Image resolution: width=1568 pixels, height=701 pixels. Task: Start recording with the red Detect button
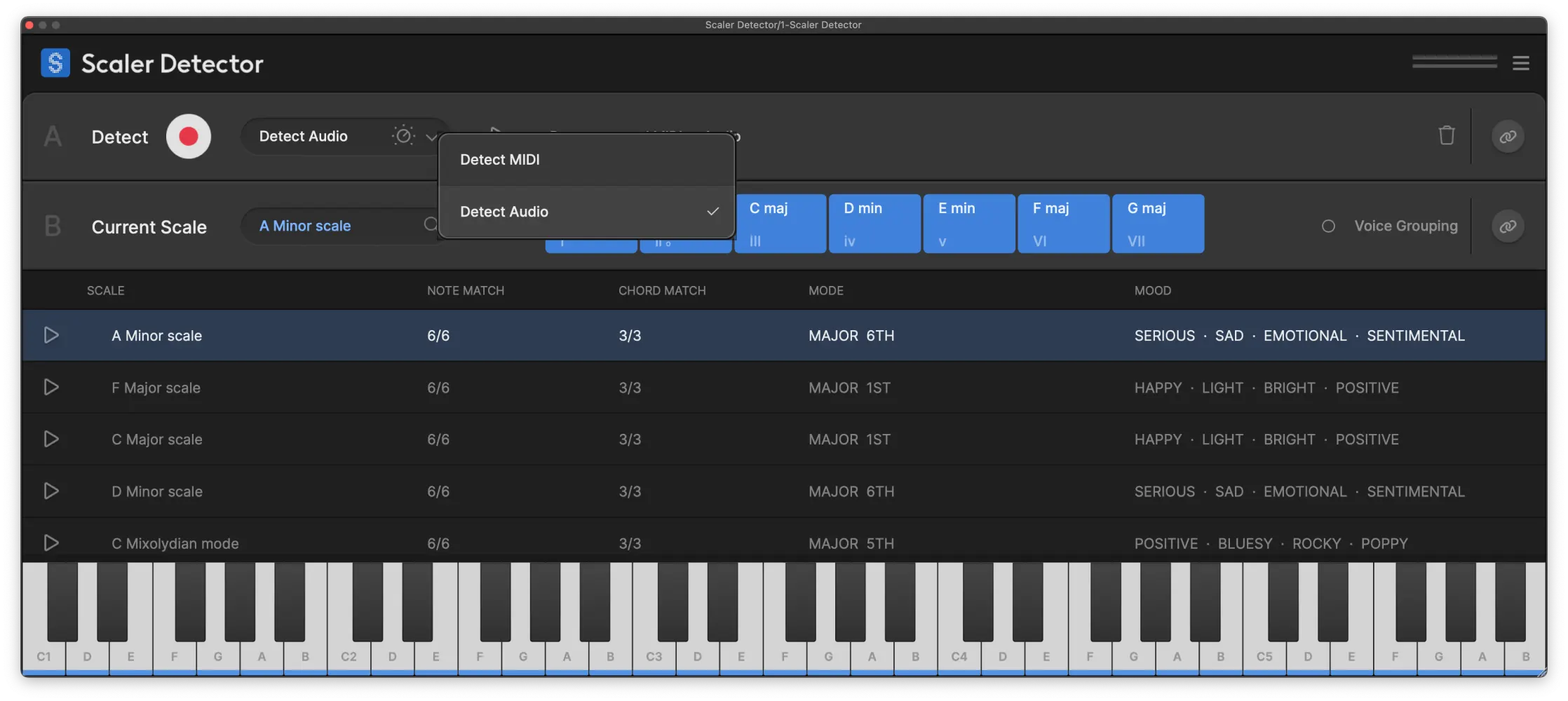click(187, 136)
